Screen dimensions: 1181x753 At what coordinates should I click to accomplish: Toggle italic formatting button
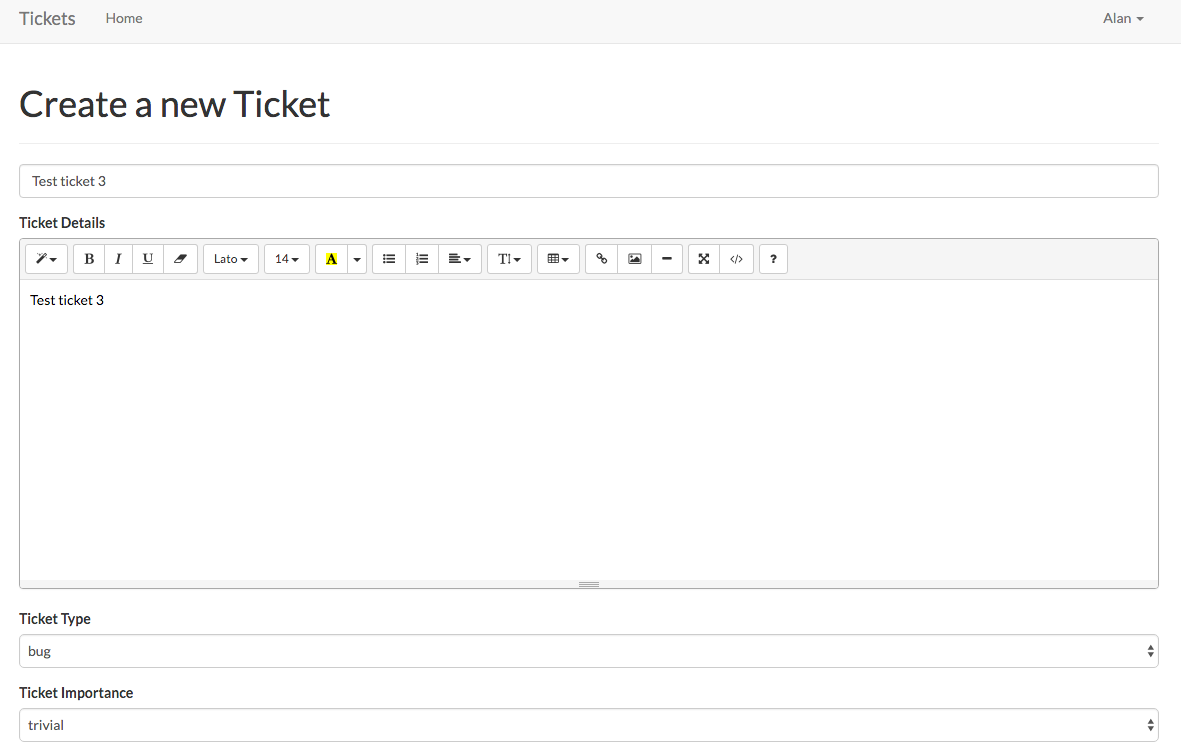118,259
